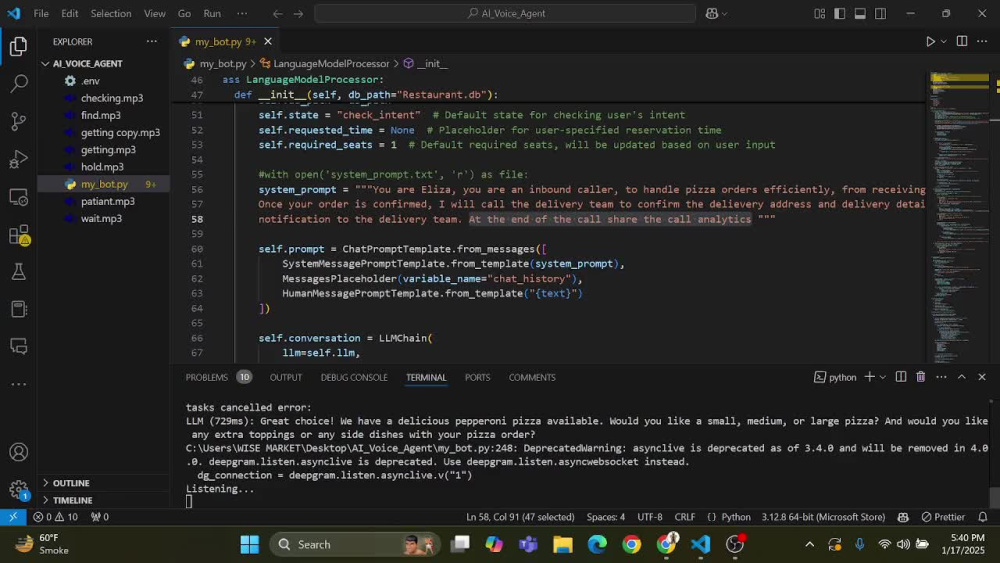
Task: Open the new terminal launch profile dropdown
Action: coord(883,377)
